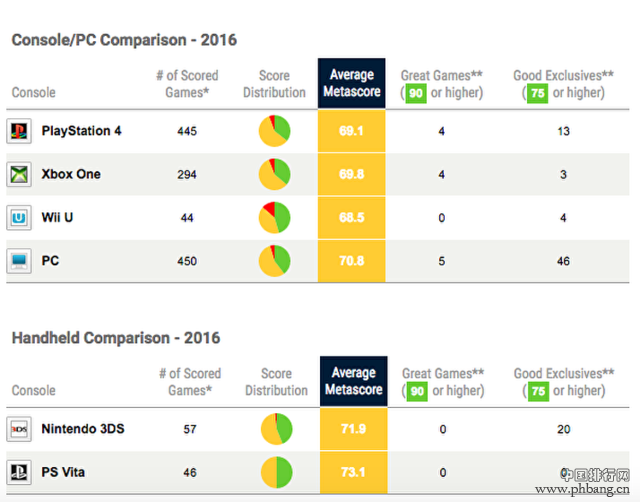This screenshot has height=502, width=640.
Task: Click the Xbox One average metascore 69.8 cell
Action: click(351, 175)
